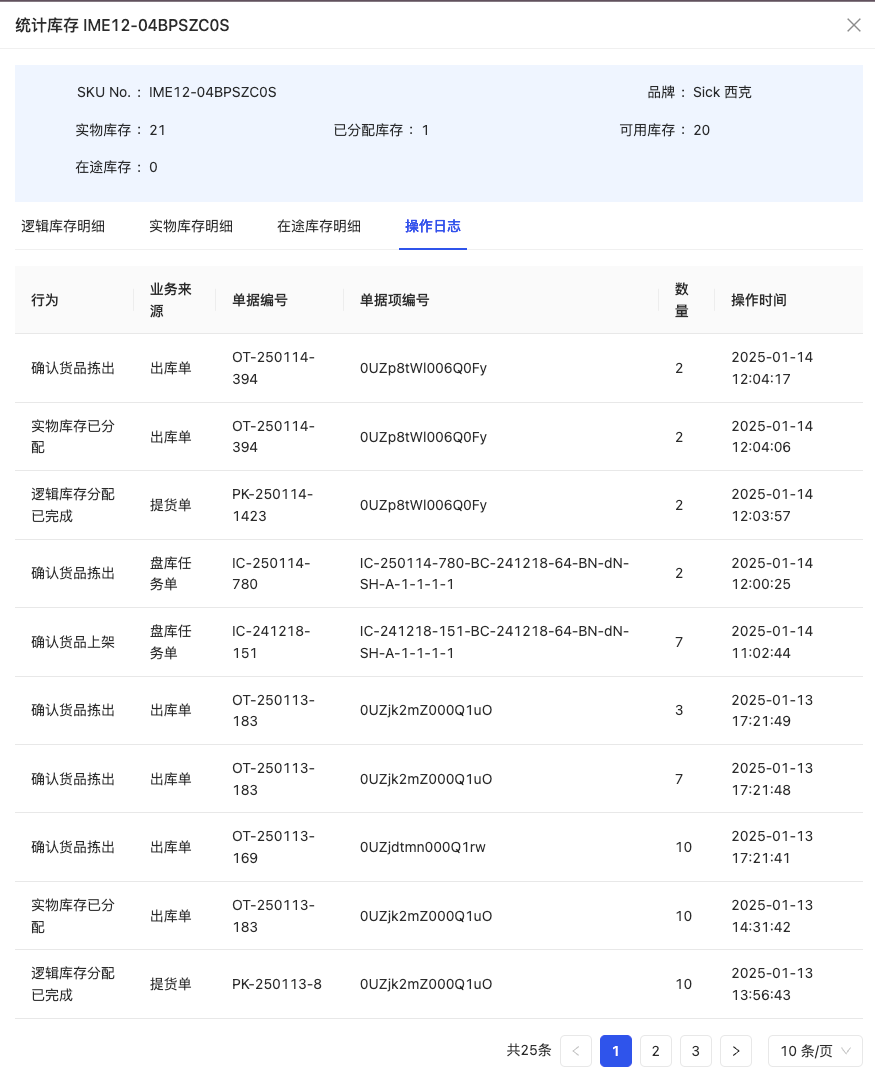Open the 10 条/页 page size dropdown
Image resolution: width=875 pixels, height=1083 pixels.
tap(815, 1051)
